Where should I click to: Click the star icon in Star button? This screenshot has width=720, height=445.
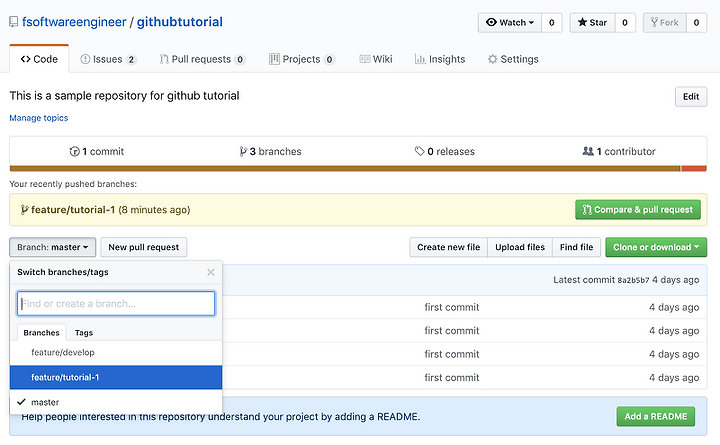(582, 22)
